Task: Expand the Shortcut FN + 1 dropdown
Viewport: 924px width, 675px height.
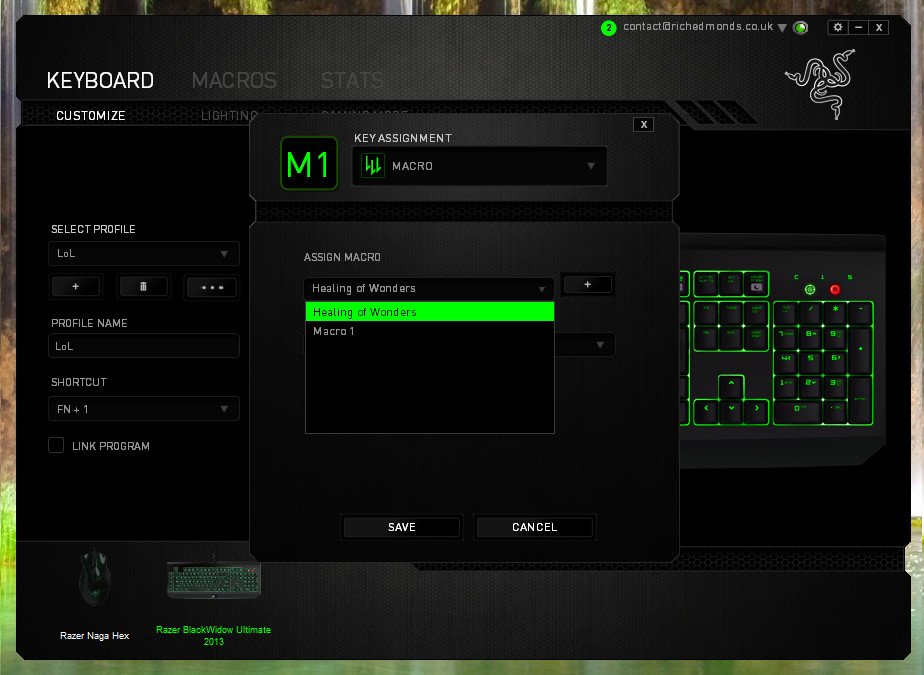Action: 144,409
